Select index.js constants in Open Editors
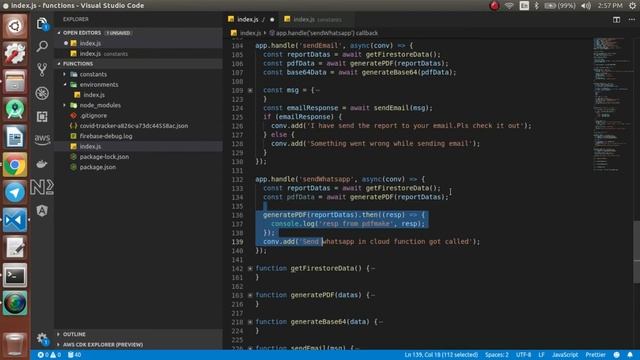This screenshot has height=360, width=640. pos(139,54)
